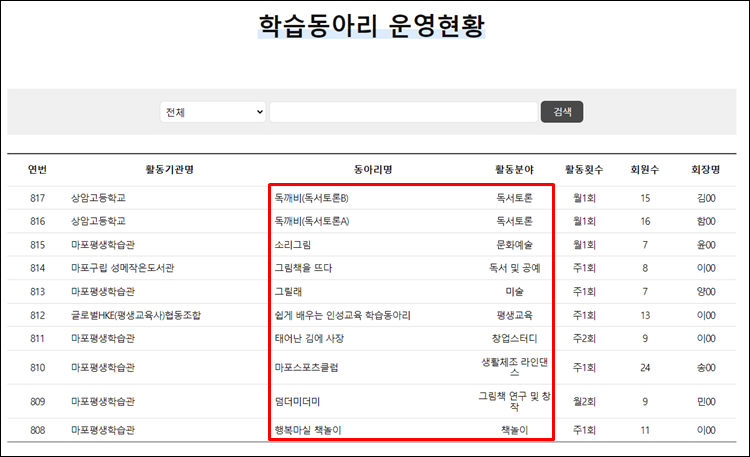Select the club name 마포스포츠클럽
The image size is (750, 457).
click(306, 368)
